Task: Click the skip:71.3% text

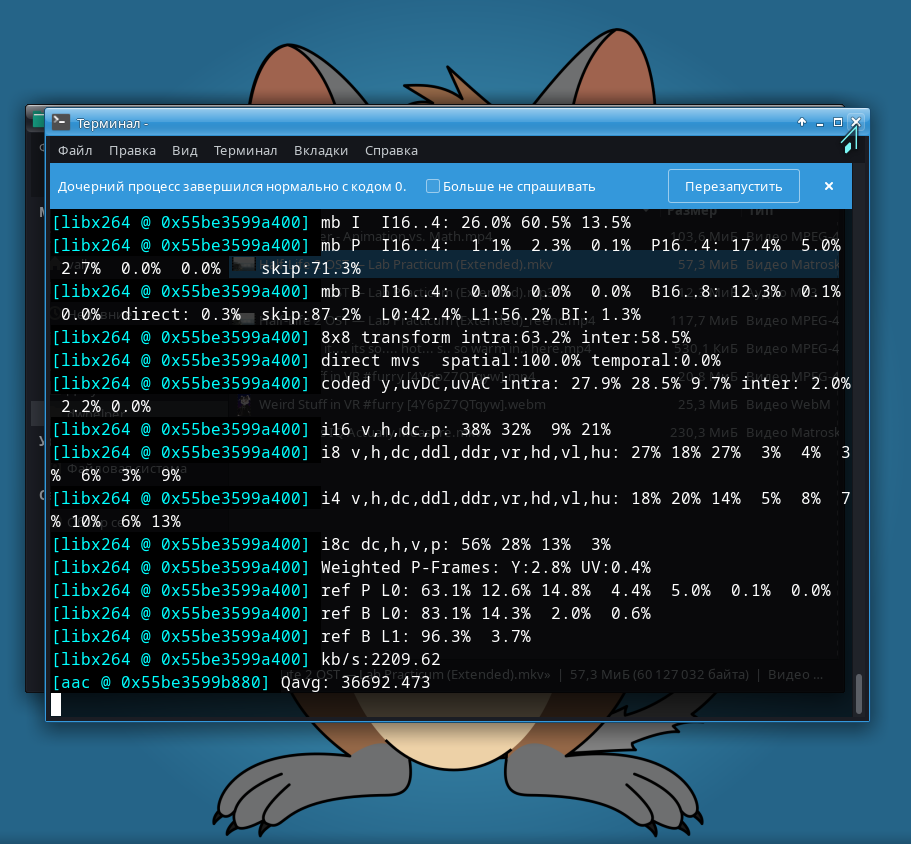Action: [x=311, y=268]
